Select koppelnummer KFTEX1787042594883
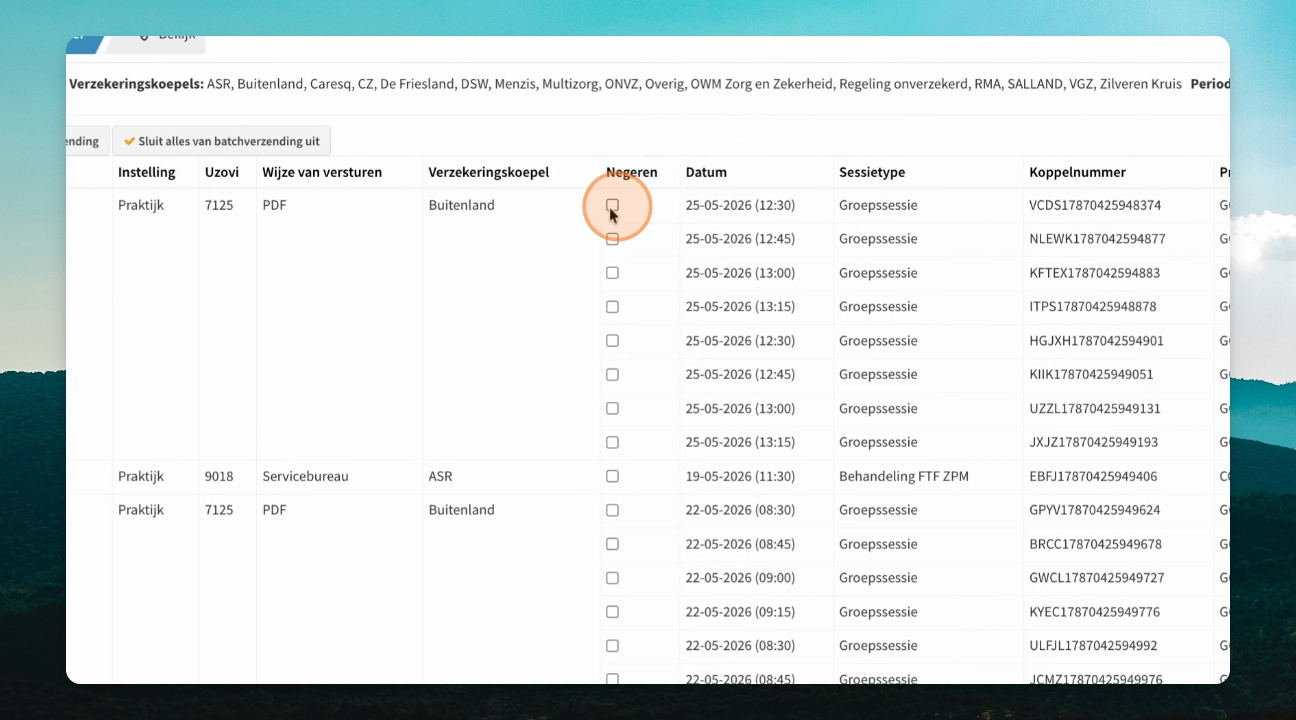Viewport: 1296px width, 720px height. click(1095, 273)
